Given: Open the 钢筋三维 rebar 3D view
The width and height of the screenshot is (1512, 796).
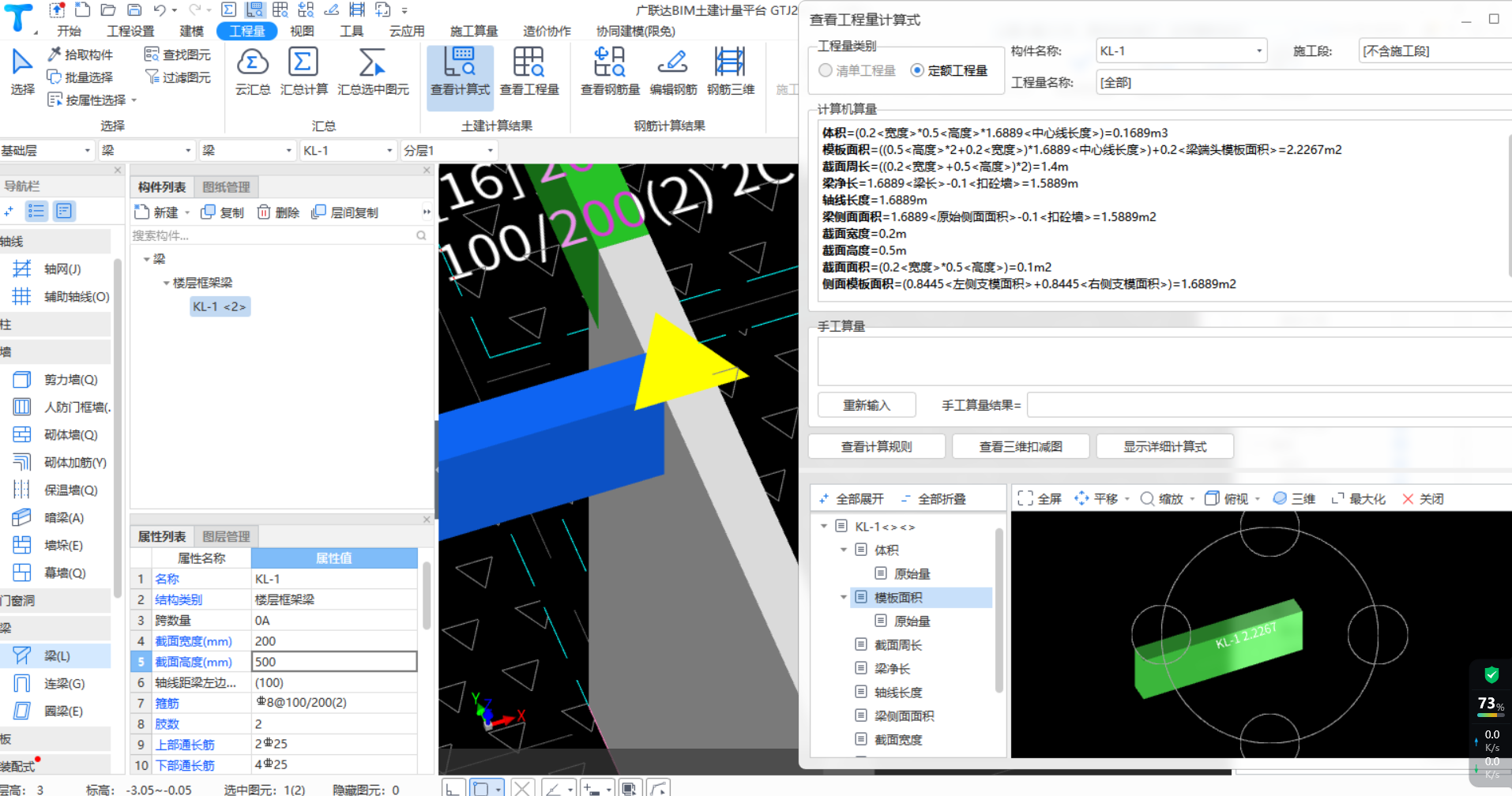Looking at the screenshot, I should click(x=730, y=71).
